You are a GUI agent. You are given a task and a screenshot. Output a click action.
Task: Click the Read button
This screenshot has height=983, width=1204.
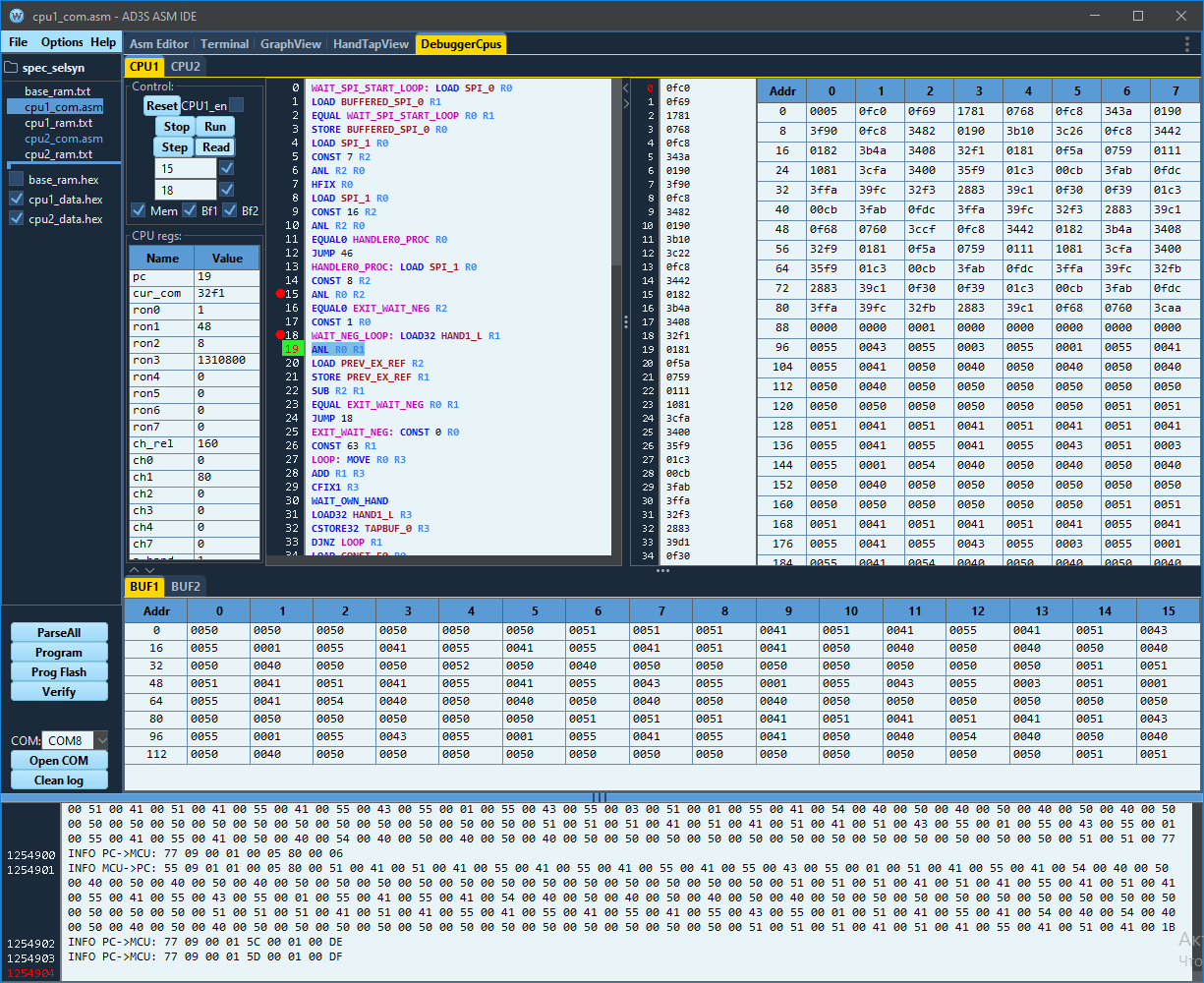(x=216, y=146)
